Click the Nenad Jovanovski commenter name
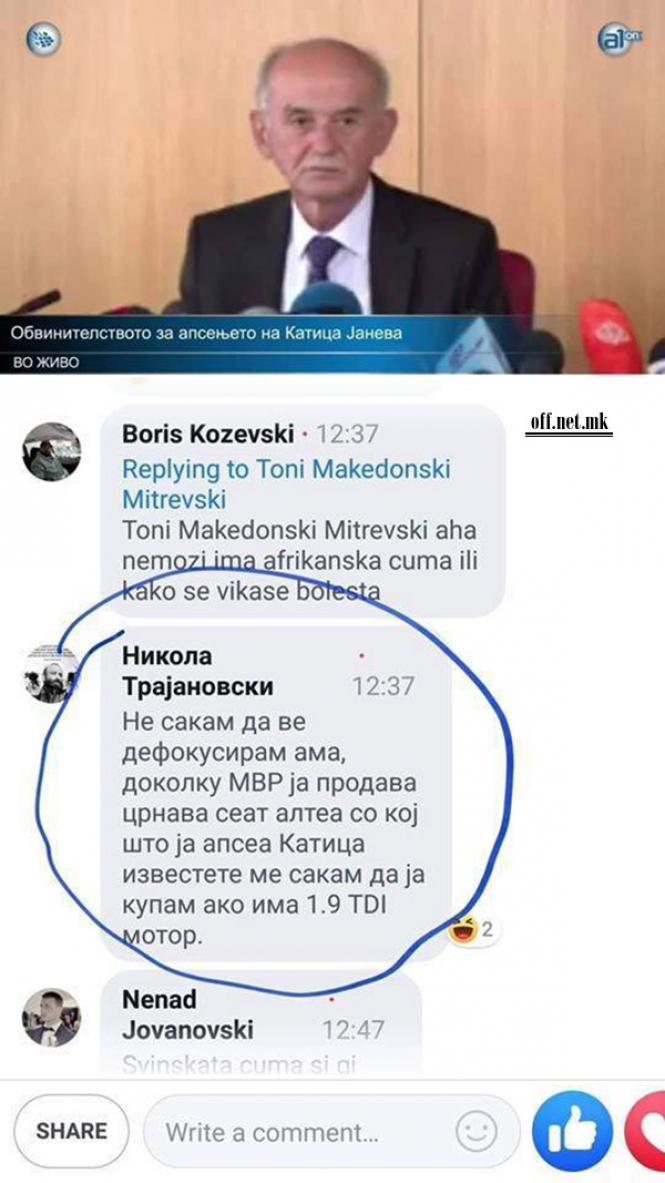This screenshot has height=1183, width=665. click(x=188, y=1015)
